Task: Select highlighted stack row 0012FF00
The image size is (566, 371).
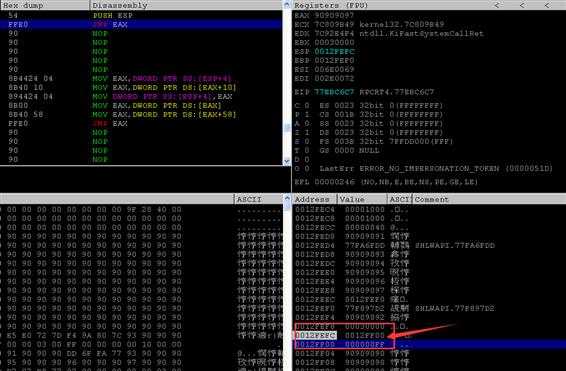Action: 430,345
